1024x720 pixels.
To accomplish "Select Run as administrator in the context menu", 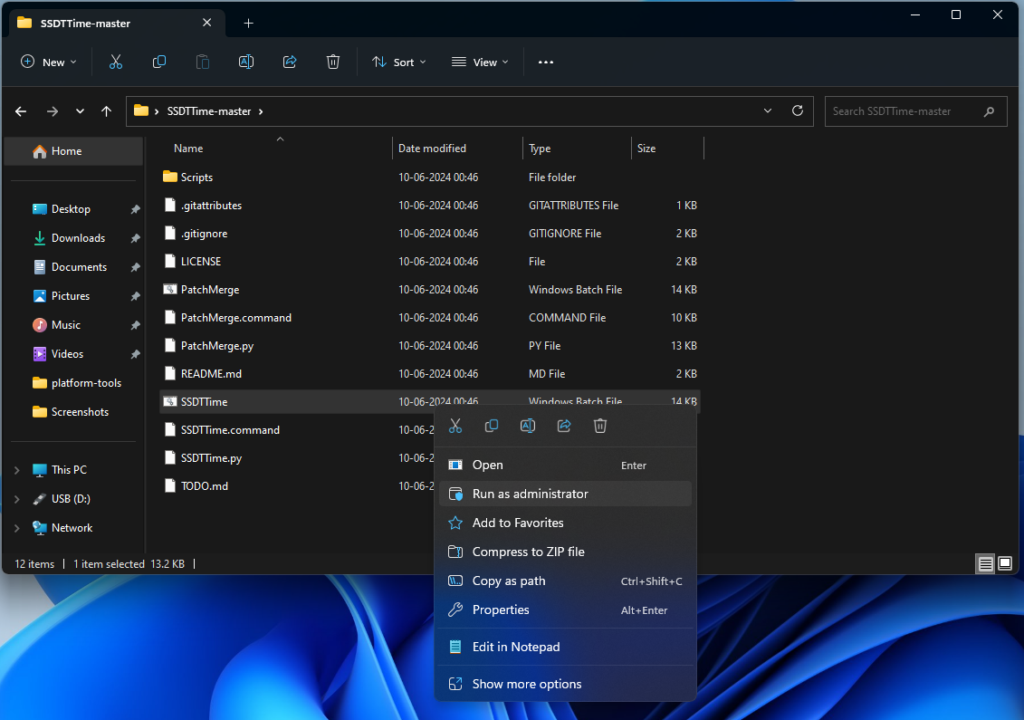I will coord(530,494).
